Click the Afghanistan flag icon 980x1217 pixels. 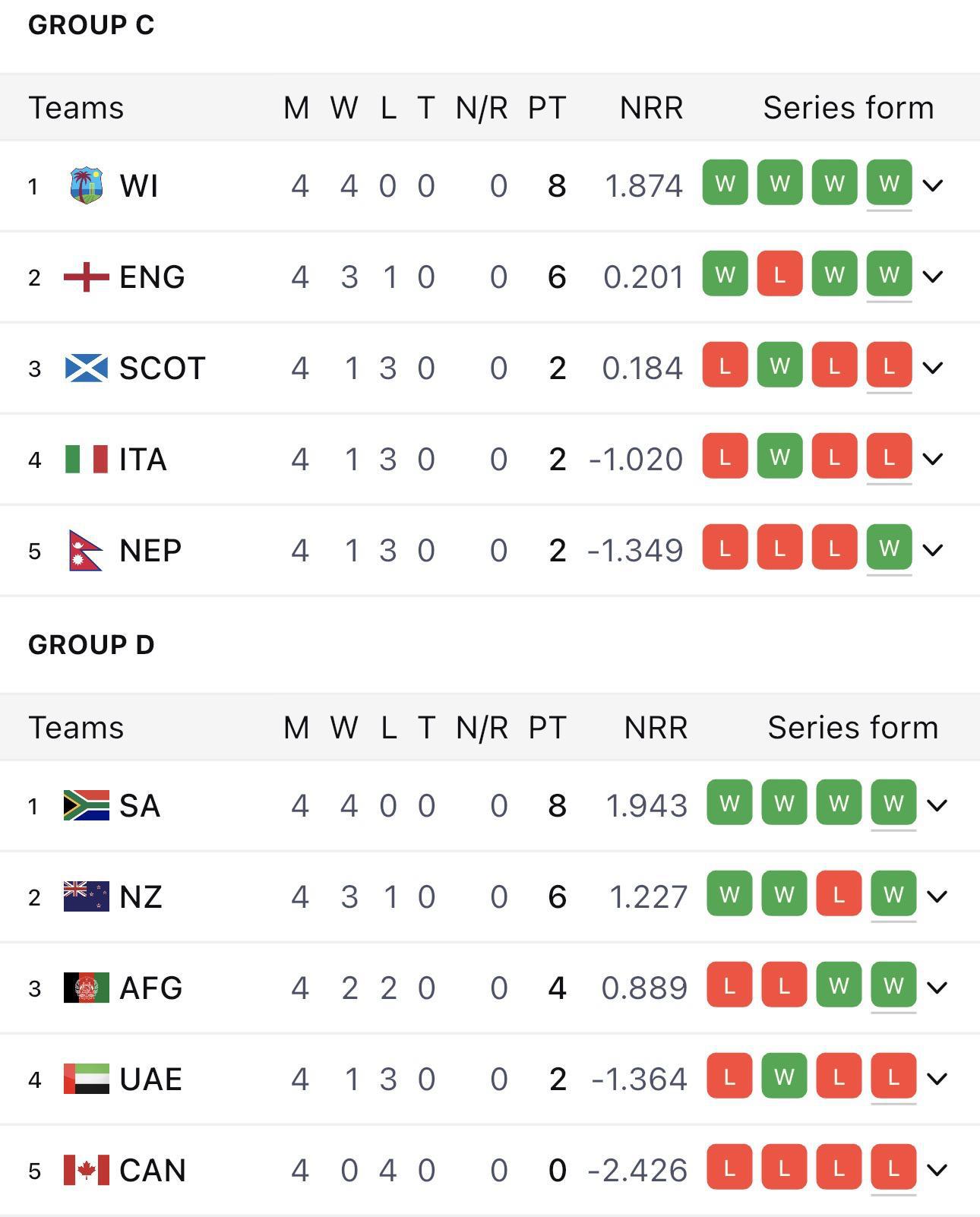pos(86,988)
